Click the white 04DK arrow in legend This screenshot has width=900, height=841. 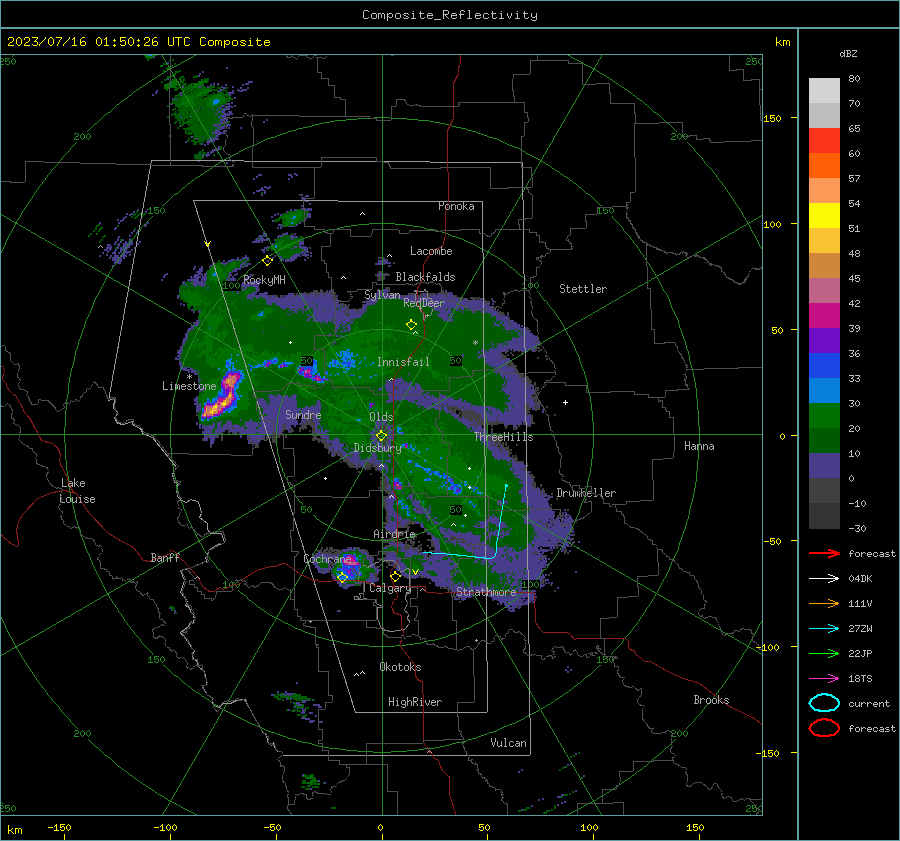(824, 578)
